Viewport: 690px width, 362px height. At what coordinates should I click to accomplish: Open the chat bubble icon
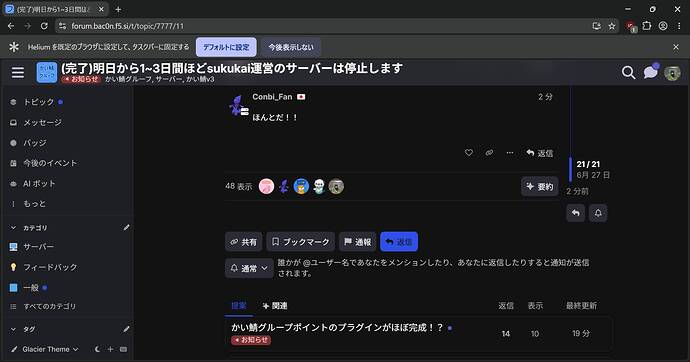click(x=650, y=72)
